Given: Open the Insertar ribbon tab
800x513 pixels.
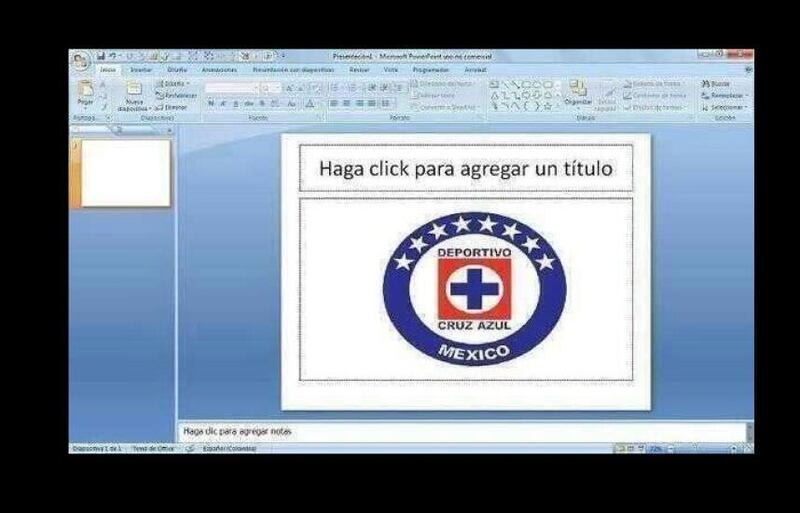Looking at the screenshot, I should (x=141, y=70).
